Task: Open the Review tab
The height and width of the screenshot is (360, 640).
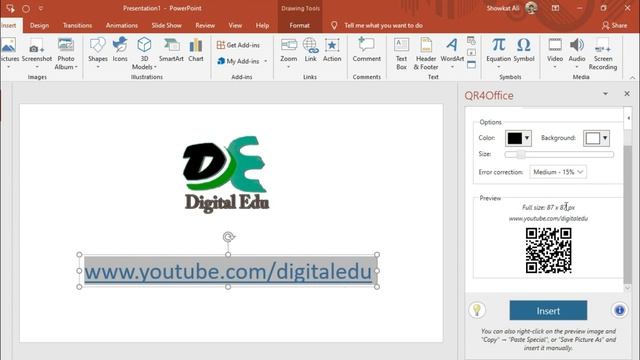Action: pyautogui.click(x=205, y=25)
